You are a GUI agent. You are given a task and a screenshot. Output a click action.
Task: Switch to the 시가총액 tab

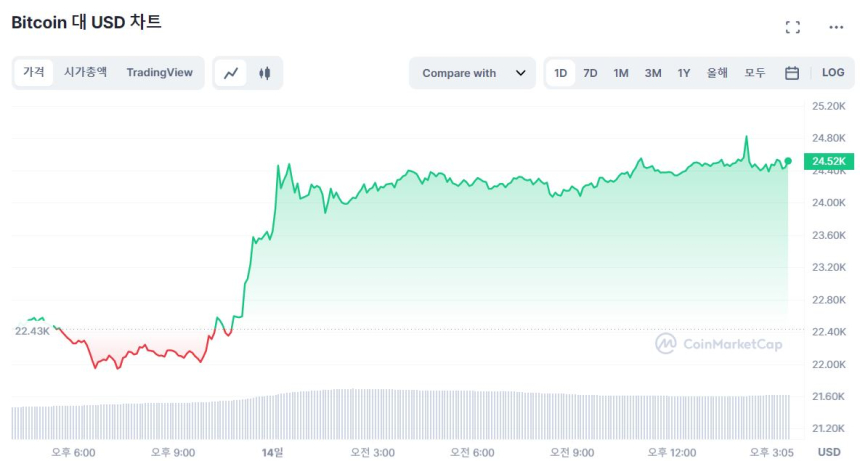[x=86, y=73]
